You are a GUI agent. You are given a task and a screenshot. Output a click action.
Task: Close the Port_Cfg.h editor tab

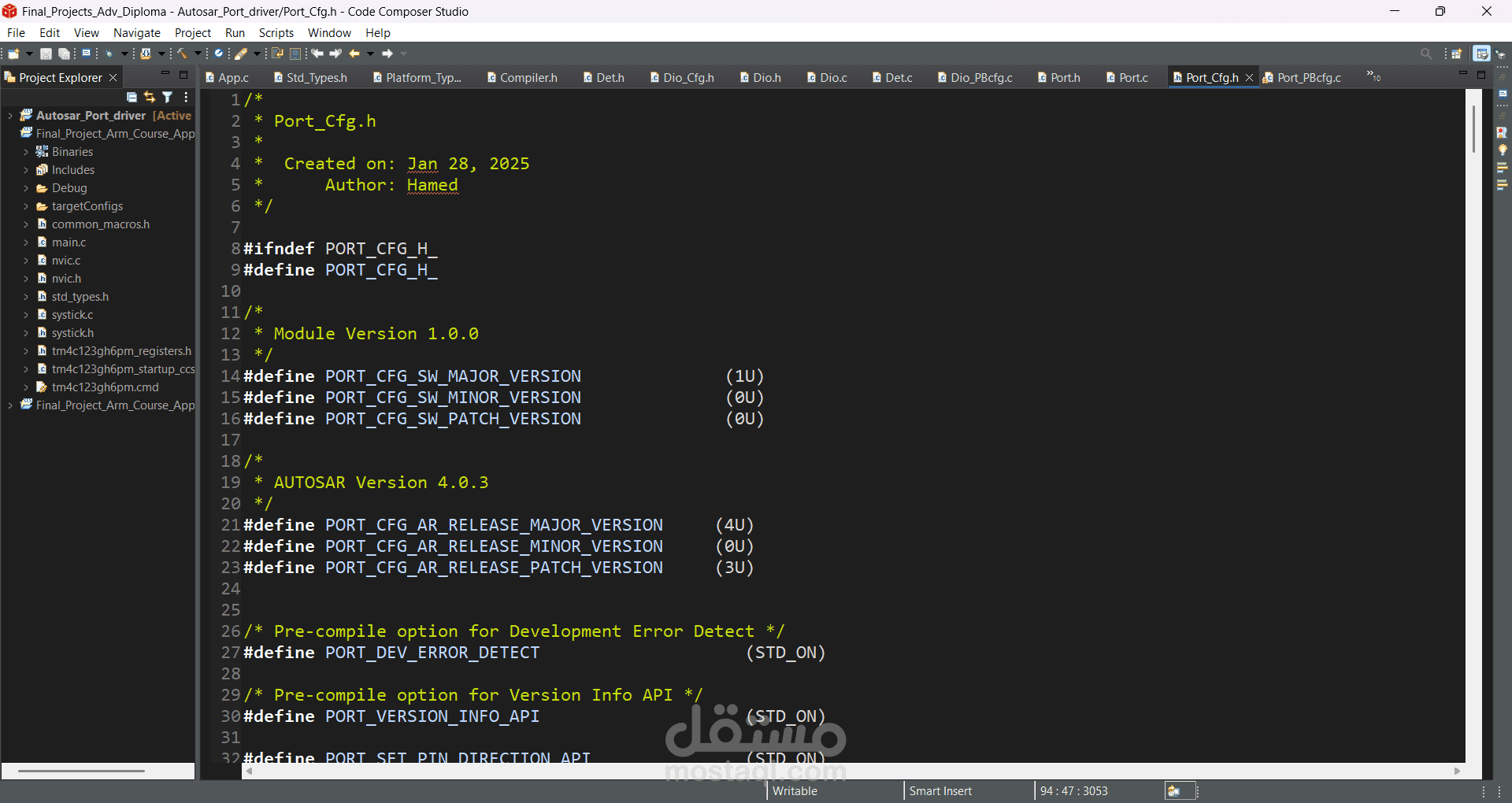click(x=1249, y=77)
